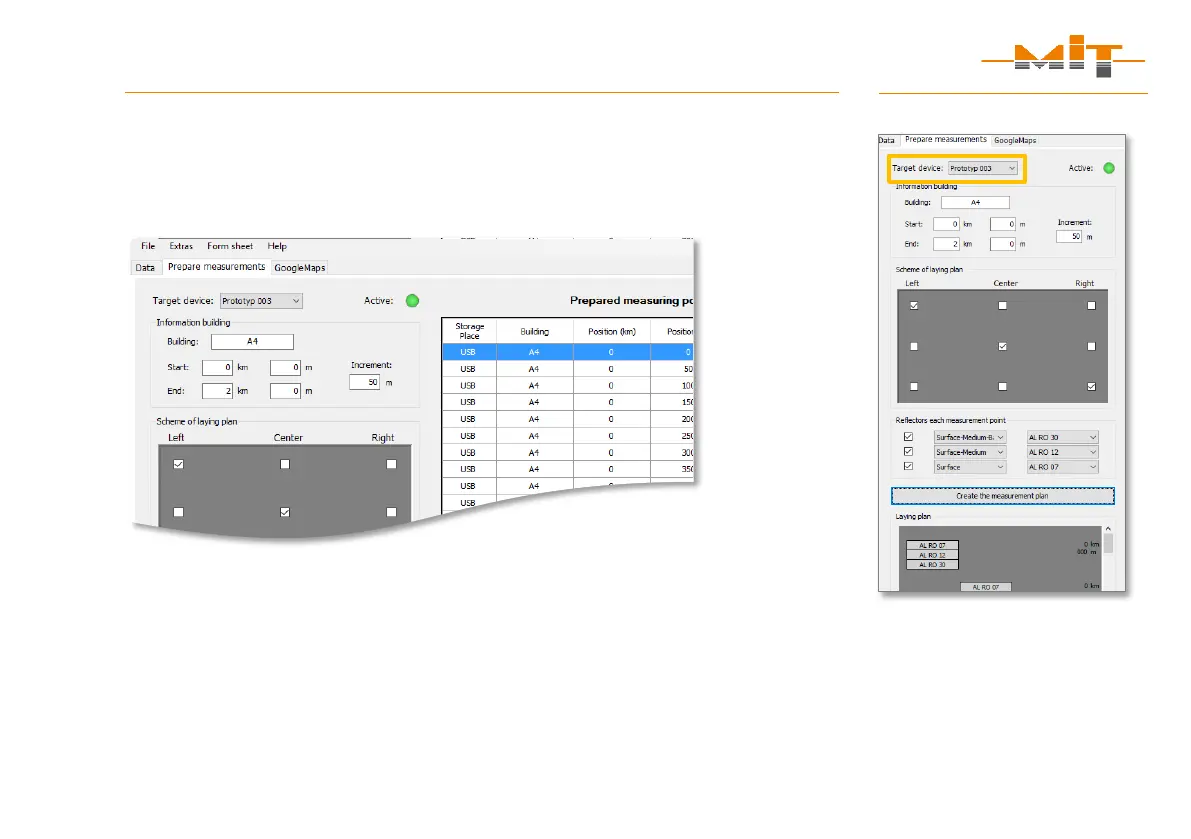The image size is (1191, 839).
Task: Expand the Surface-Medium-B reflector type dropdown
Action: [x=969, y=437]
